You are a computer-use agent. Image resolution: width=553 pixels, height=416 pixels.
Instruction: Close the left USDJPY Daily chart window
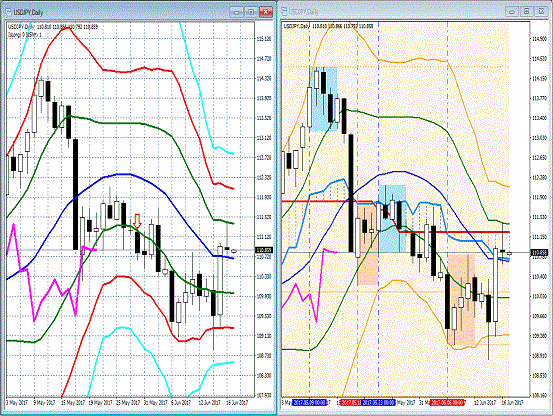click(x=266, y=12)
